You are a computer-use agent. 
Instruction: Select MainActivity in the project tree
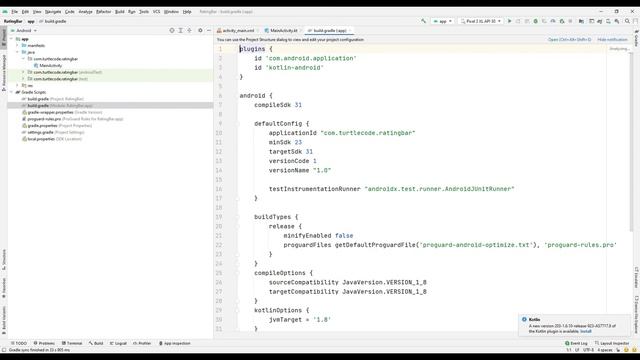pos(51,65)
